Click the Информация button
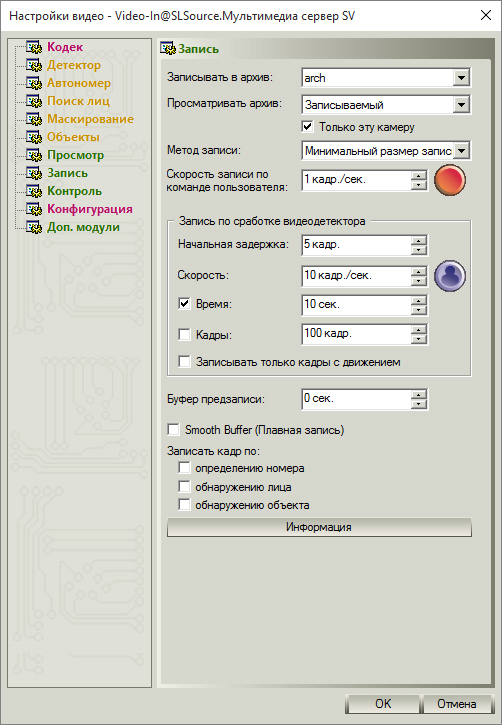 click(319, 527)
